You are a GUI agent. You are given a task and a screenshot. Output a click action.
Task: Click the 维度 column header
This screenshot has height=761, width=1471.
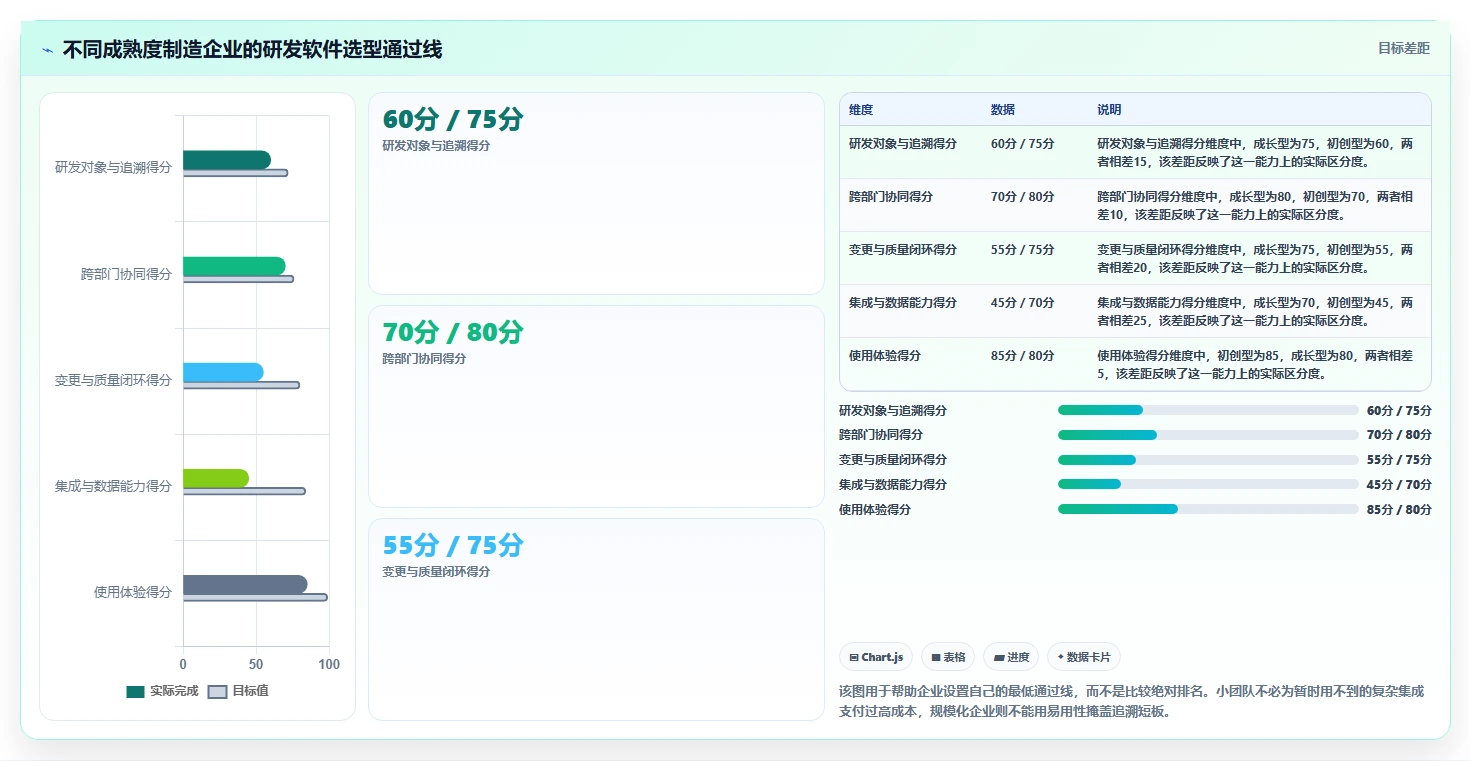point(861,110)
